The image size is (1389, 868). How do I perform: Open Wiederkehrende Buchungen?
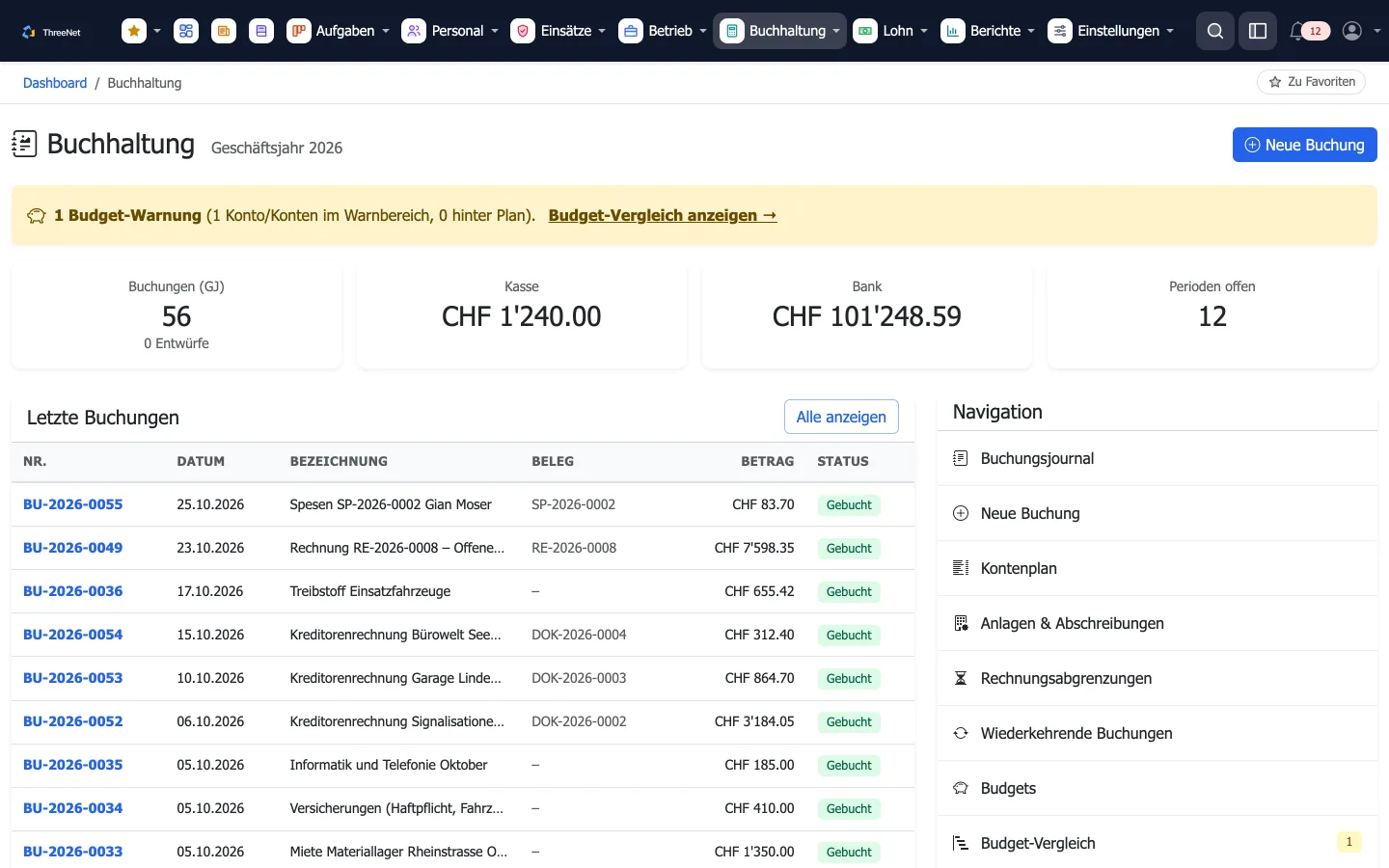1157,733
